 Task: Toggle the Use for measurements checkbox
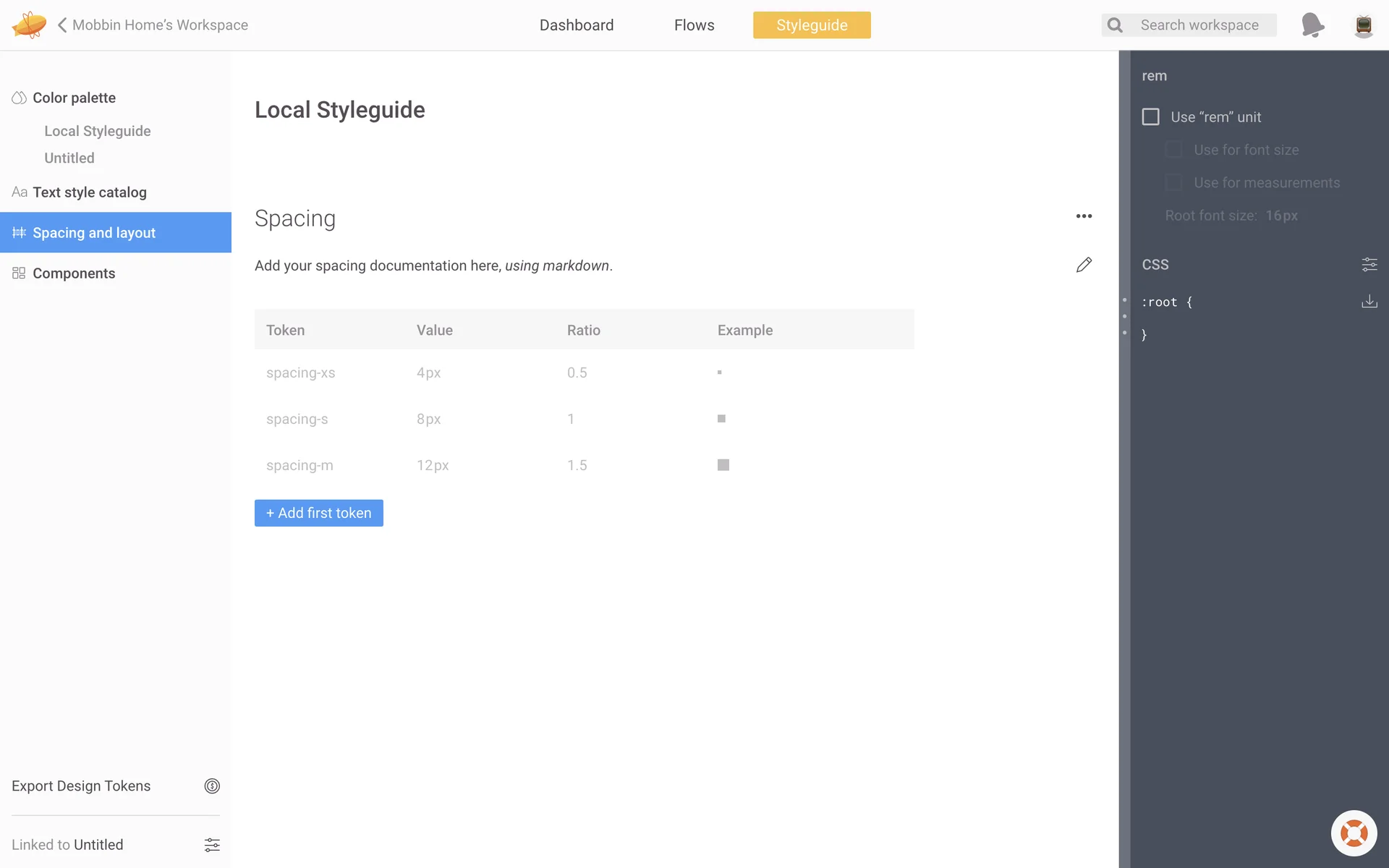(x=1173, y=183)
